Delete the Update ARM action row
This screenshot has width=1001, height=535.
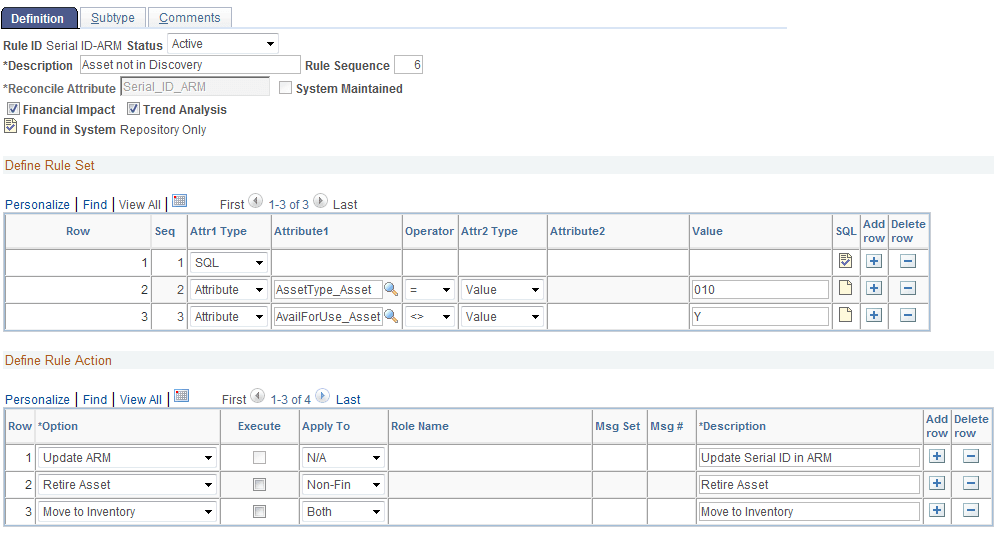pos(971,456)
